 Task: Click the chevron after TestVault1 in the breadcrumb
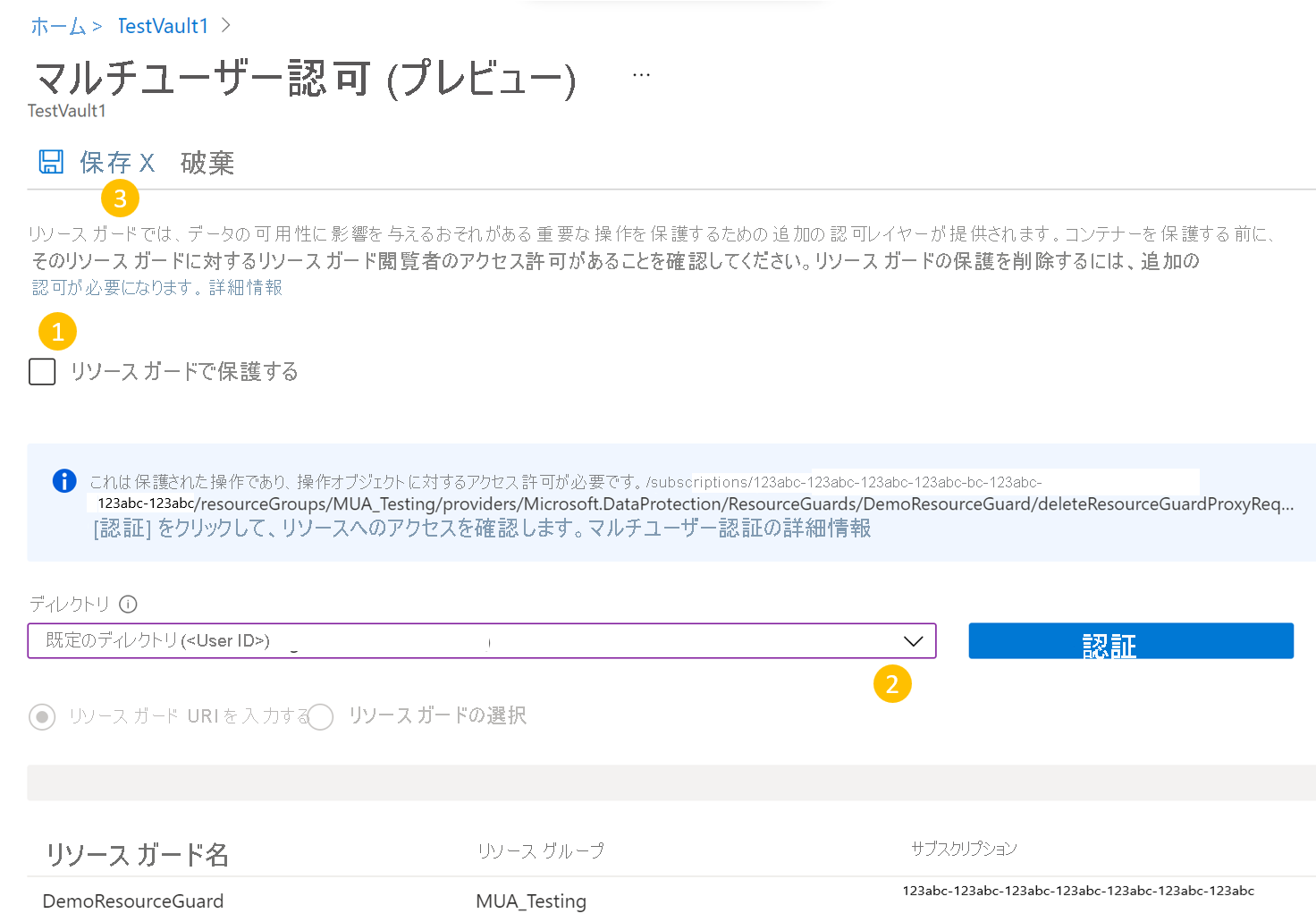click(x=224, y=26)
